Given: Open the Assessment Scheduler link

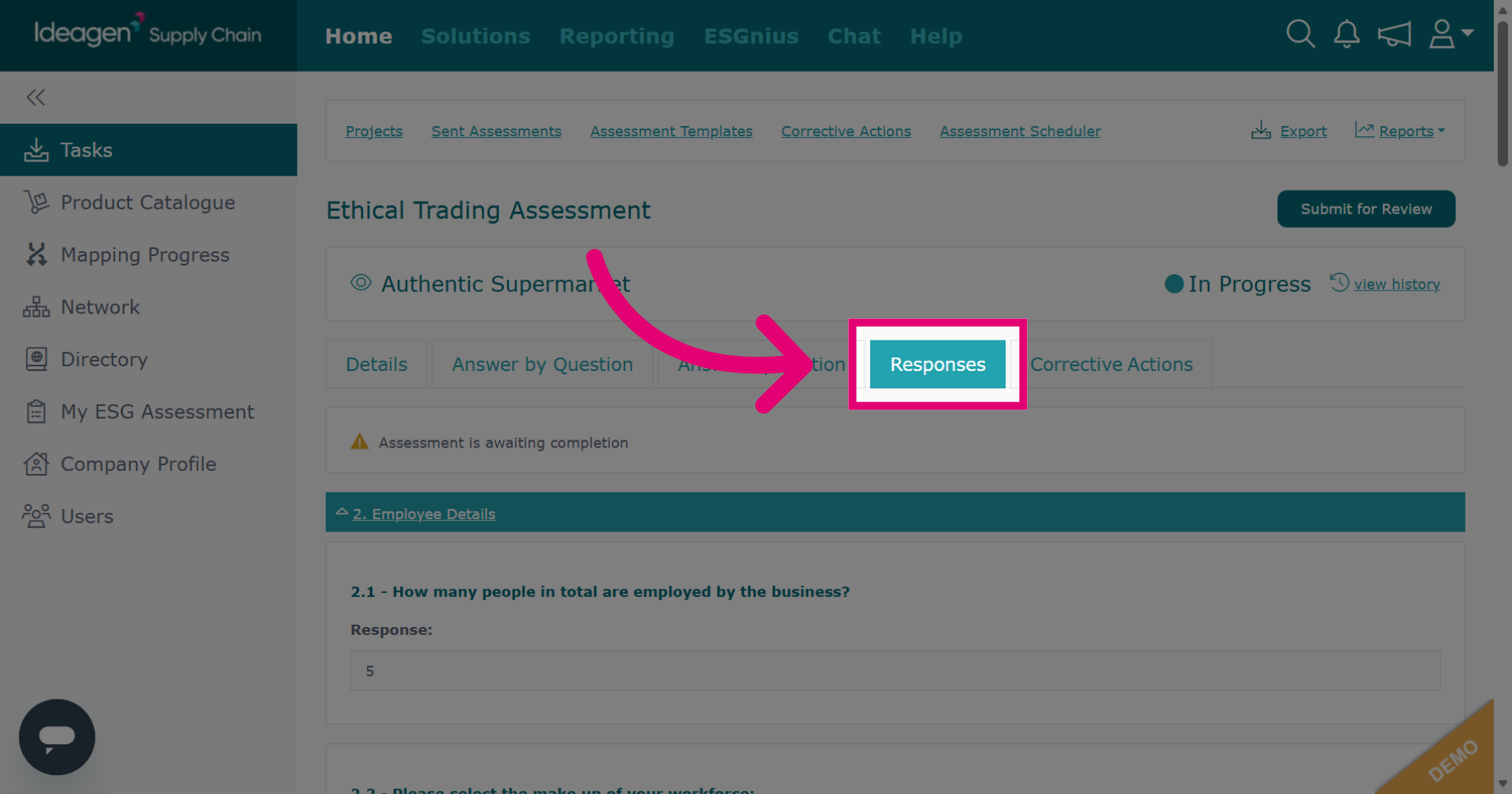Looking at the screenshot, I should click(1020, 132).
